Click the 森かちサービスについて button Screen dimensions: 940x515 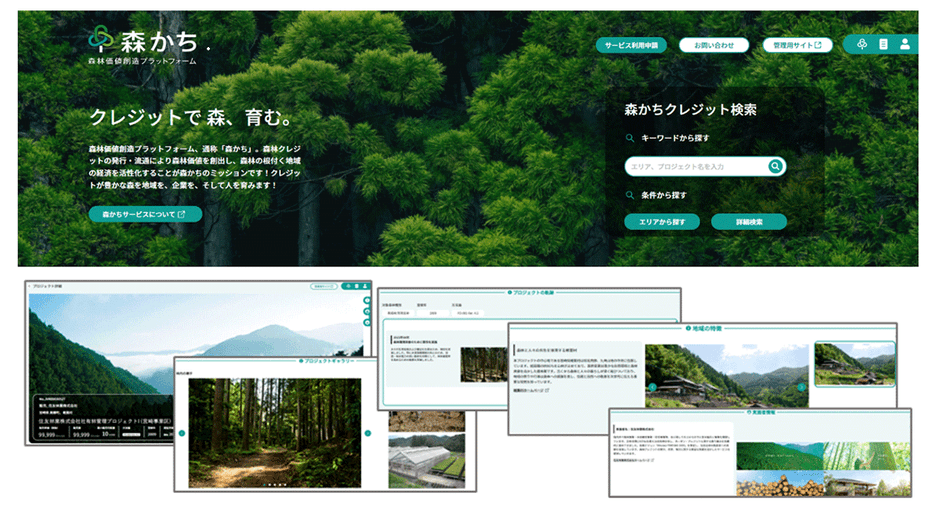(x=145, y=214)
